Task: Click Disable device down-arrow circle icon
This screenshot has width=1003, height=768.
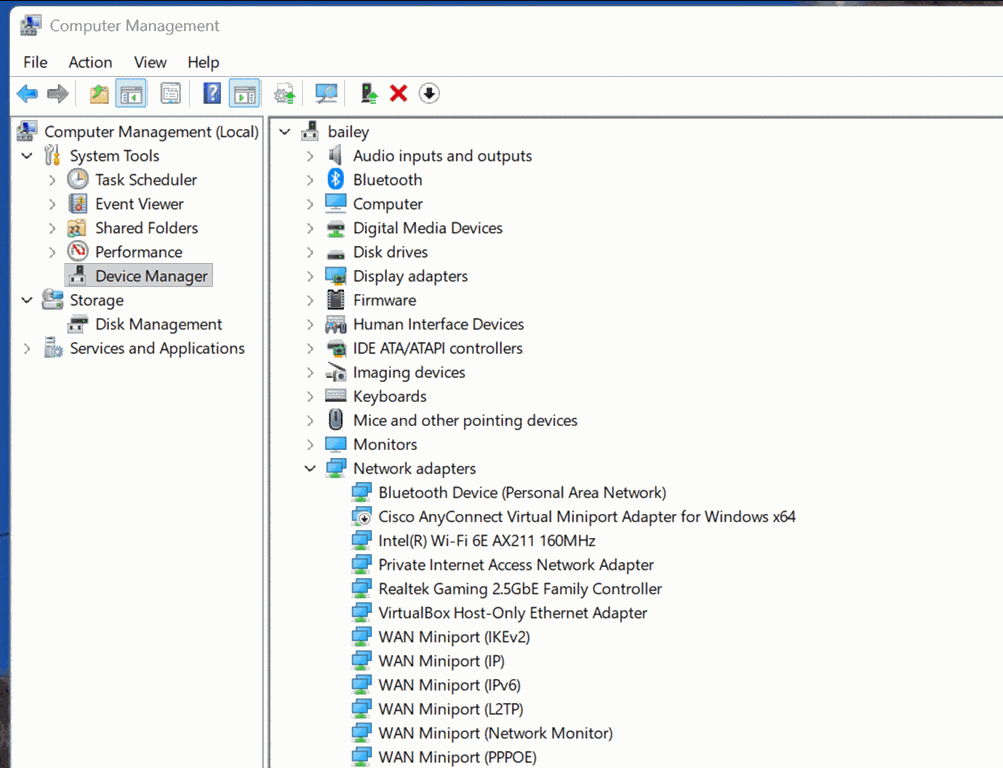Action: 429,94
